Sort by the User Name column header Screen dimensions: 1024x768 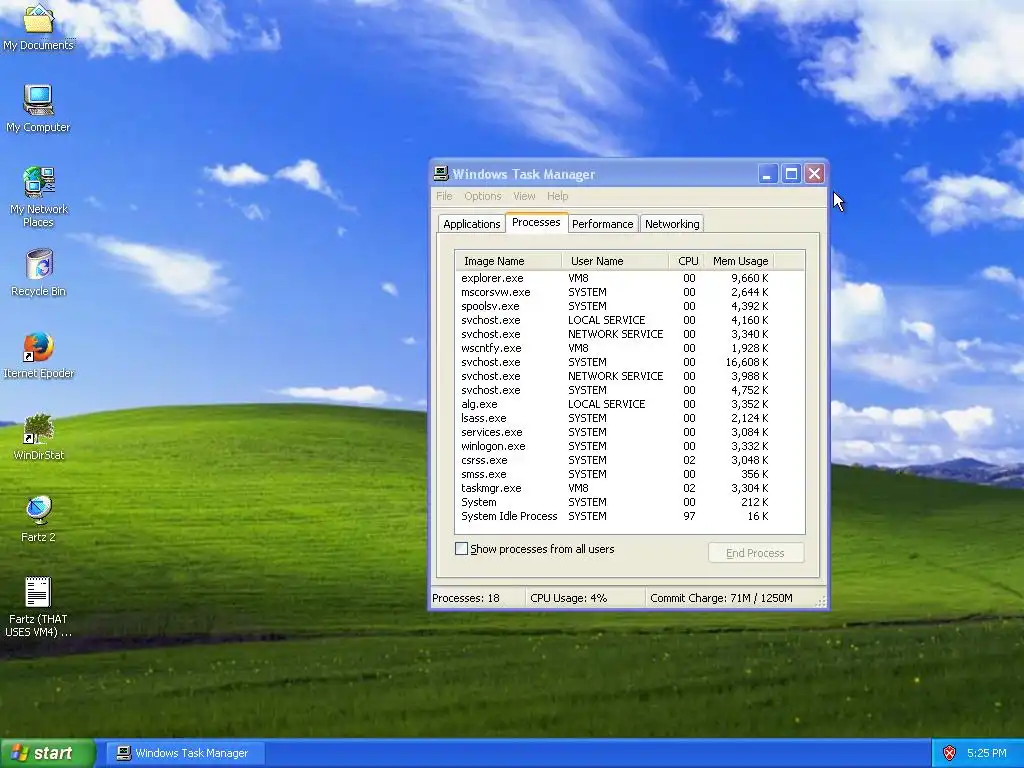(615, 261)
